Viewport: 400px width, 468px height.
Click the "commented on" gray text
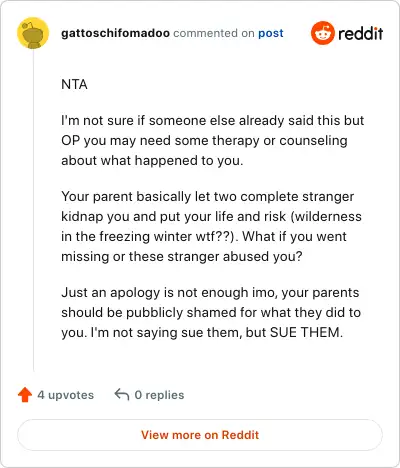click(214, 33)
